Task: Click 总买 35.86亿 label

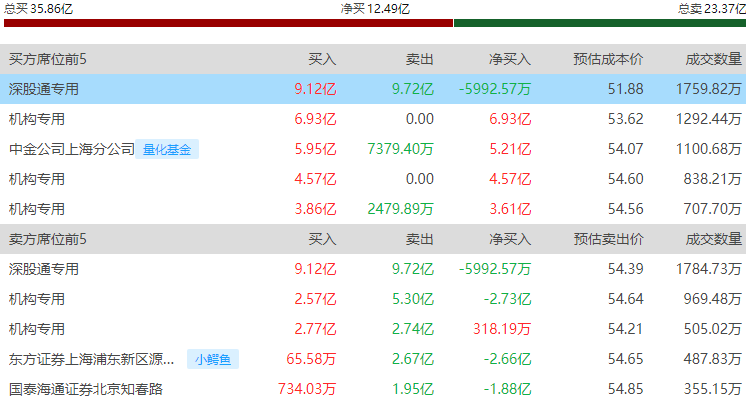Action: click(39, 9)
